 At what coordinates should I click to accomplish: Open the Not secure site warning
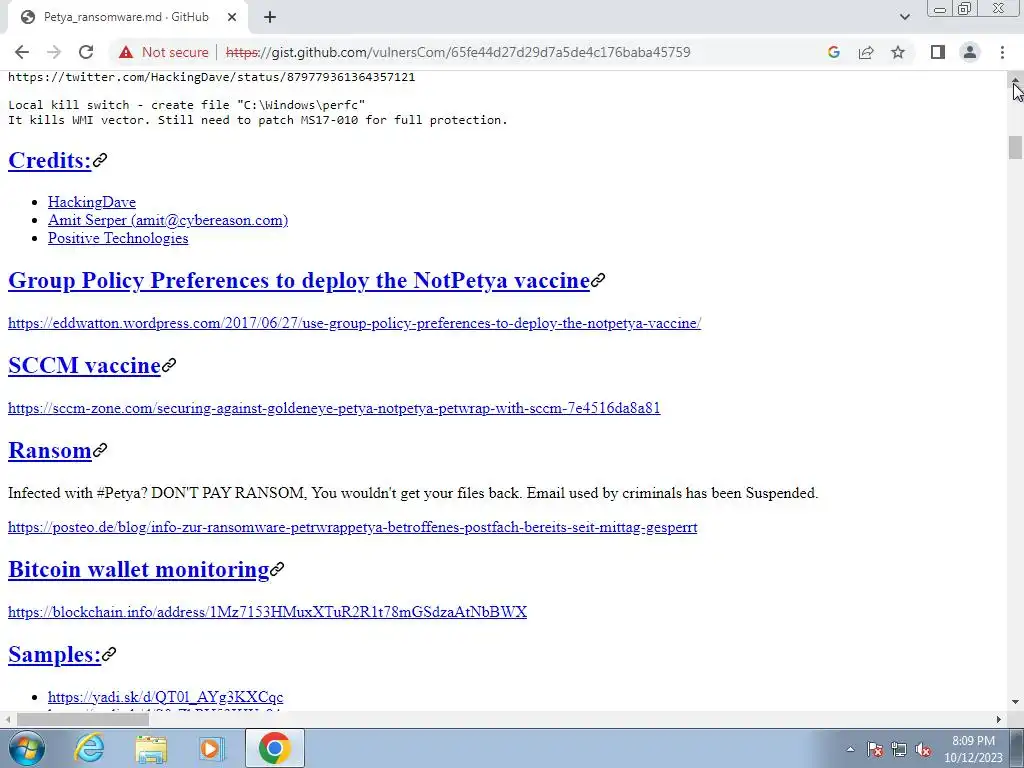pyautogui.click(x=163, y=52)
